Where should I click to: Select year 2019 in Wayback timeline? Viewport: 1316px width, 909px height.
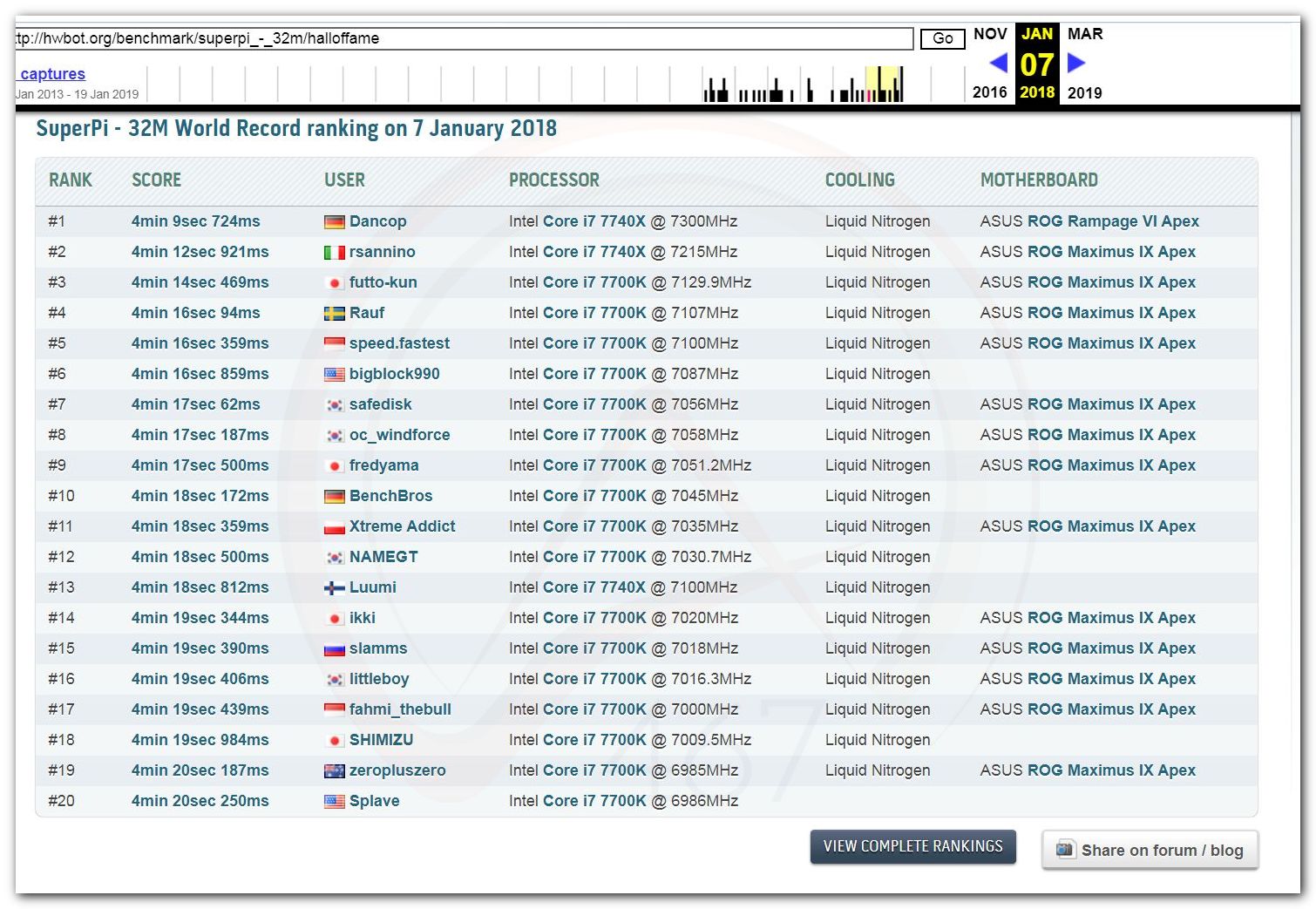[x=1084, y=92]
